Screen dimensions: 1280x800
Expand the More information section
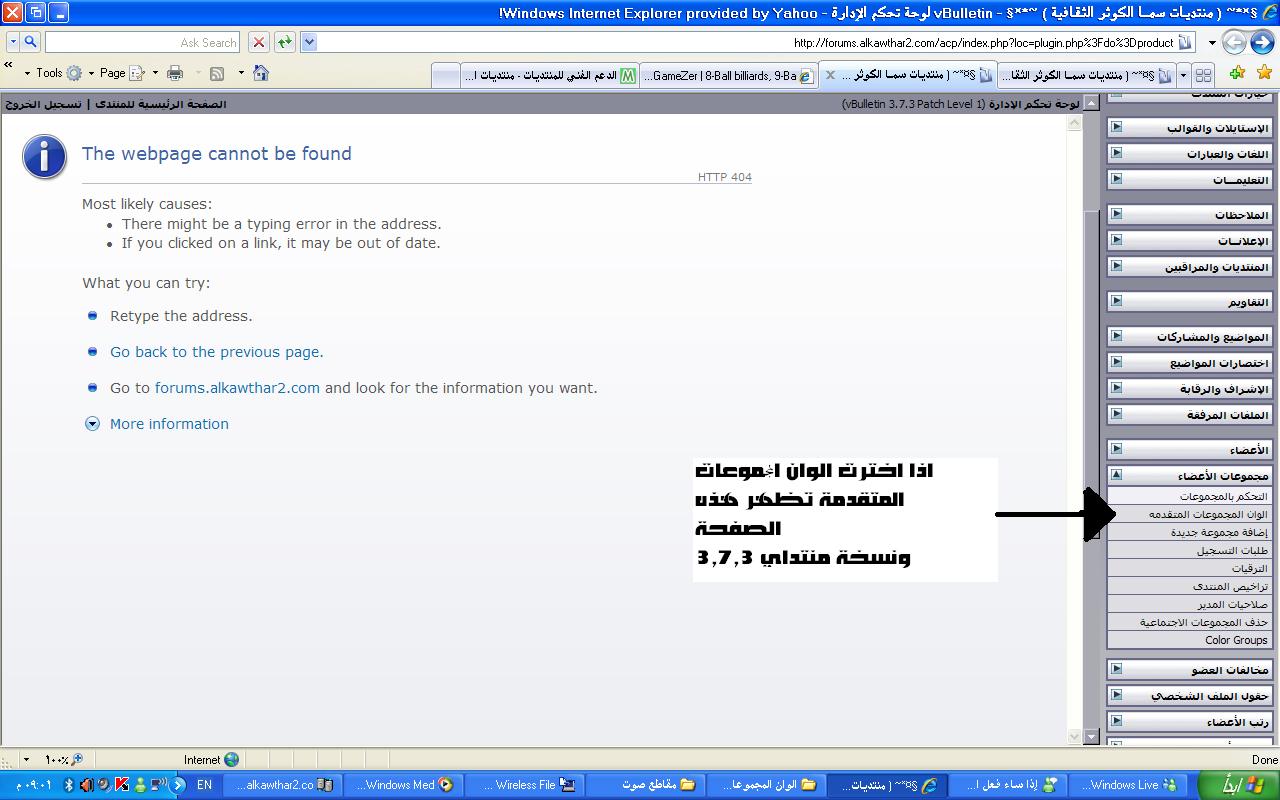pyautogui.click(x=168, y=424)
